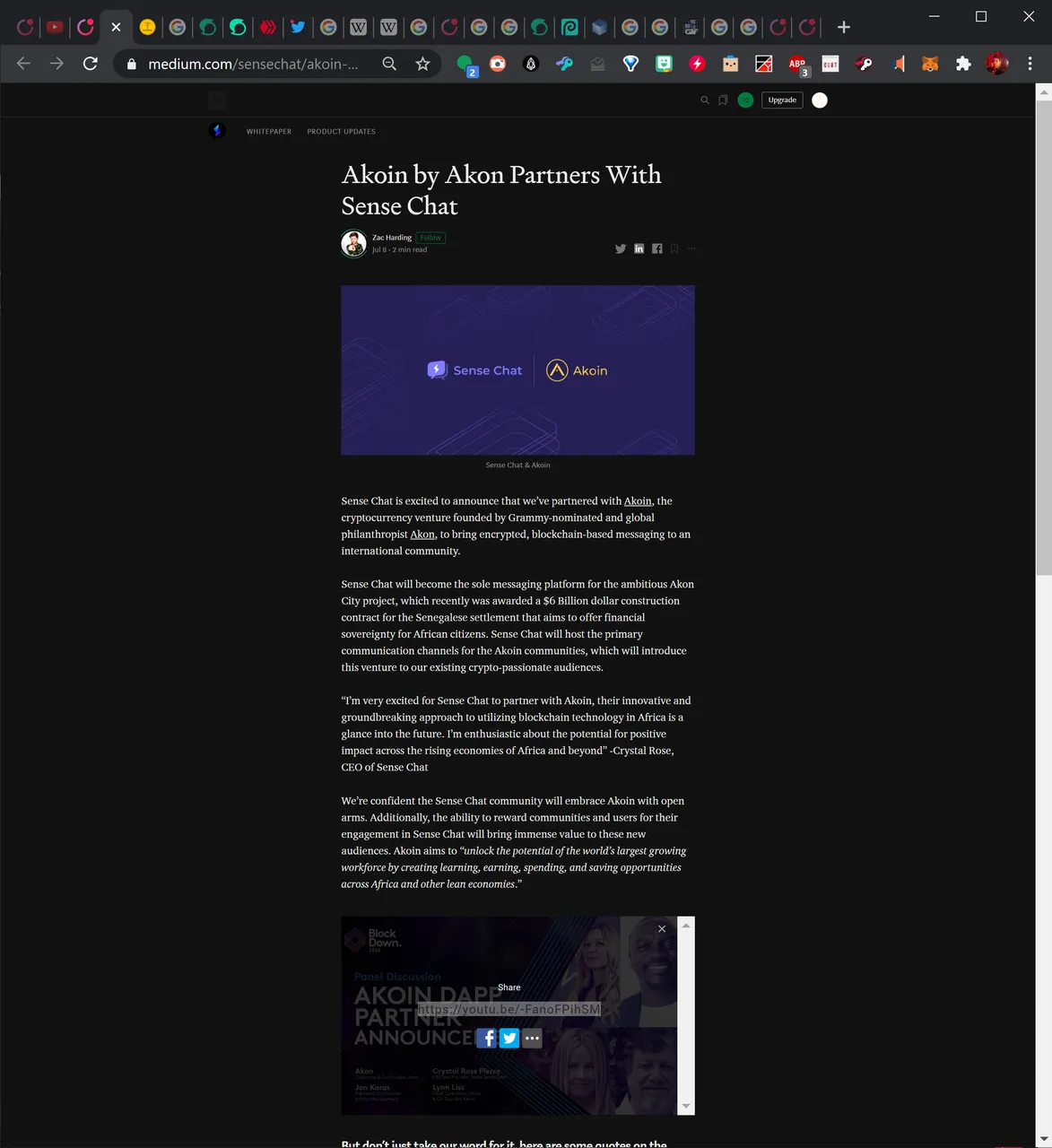Open the yellow smiley-face browser tab

(x=147, y=27)
